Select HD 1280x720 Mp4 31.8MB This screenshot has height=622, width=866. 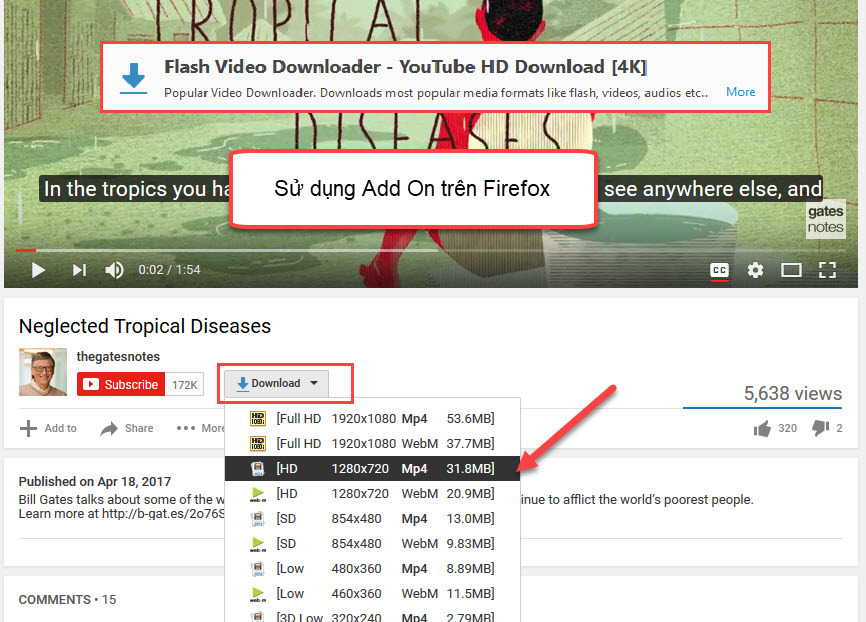tap(372, 468)
